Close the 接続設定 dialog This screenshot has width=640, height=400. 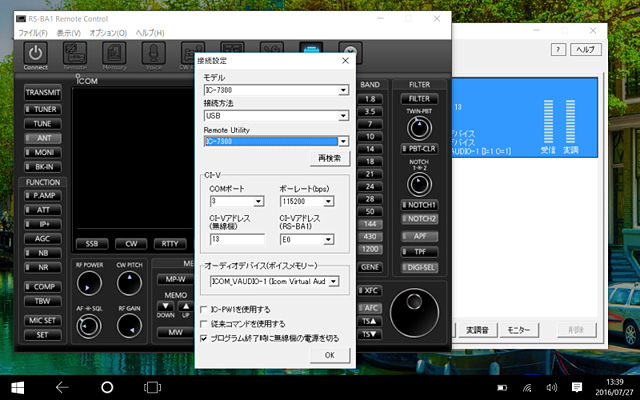(345, 61)
